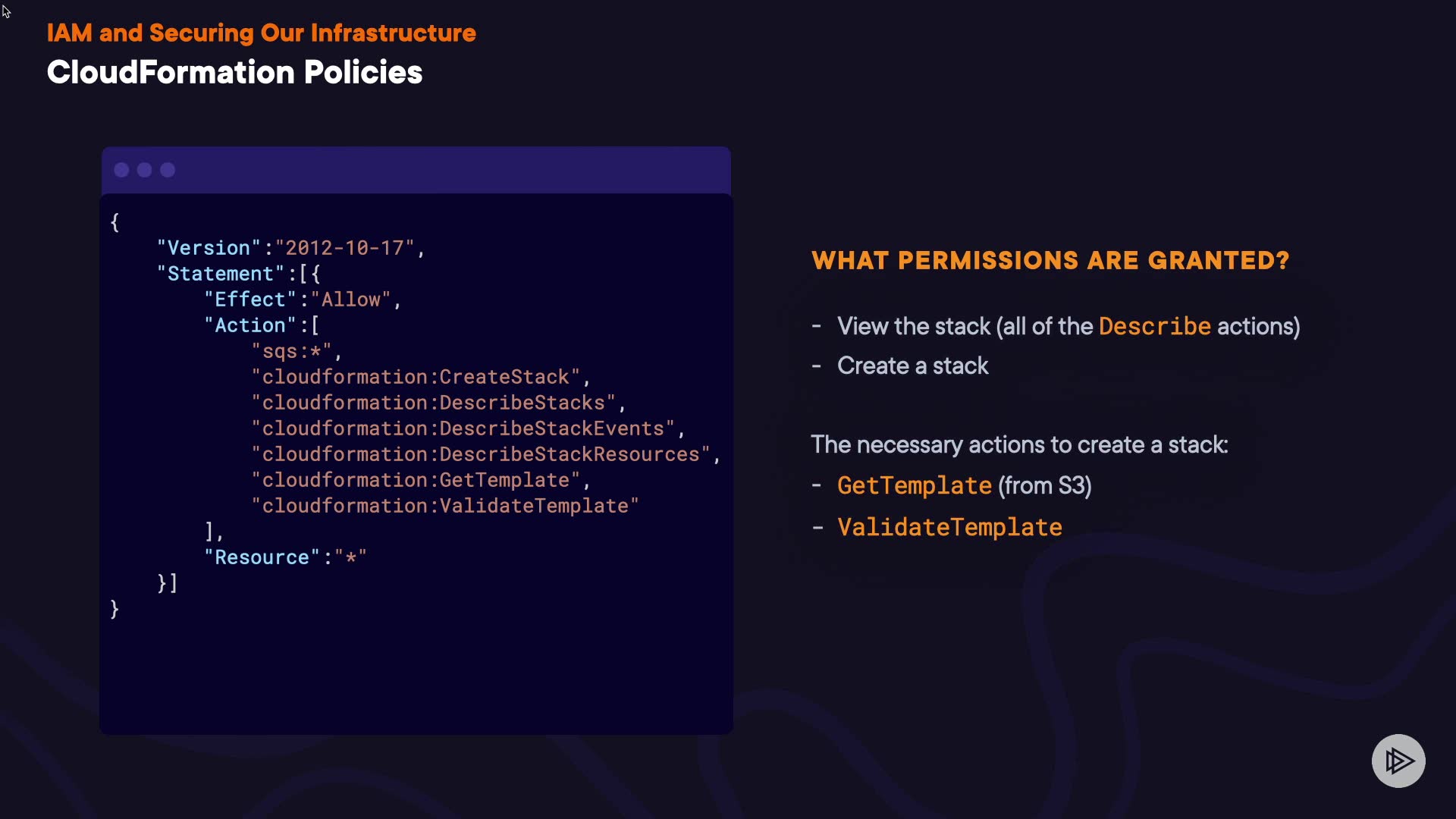
Task: Click the "IAM and Securing Our Infrastructure" heading
Action: [261, 33]
